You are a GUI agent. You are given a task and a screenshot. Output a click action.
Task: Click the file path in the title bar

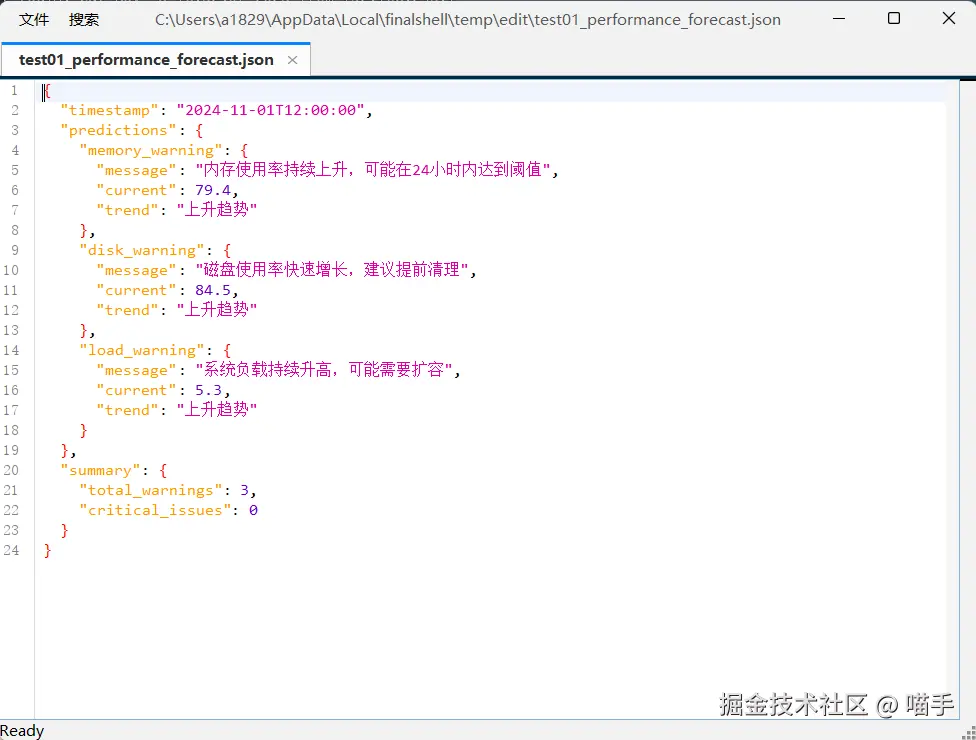click(467, 20)
